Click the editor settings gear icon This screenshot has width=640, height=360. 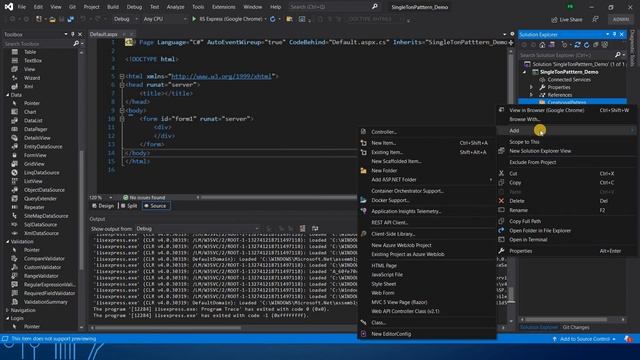(x=512, y=34)
